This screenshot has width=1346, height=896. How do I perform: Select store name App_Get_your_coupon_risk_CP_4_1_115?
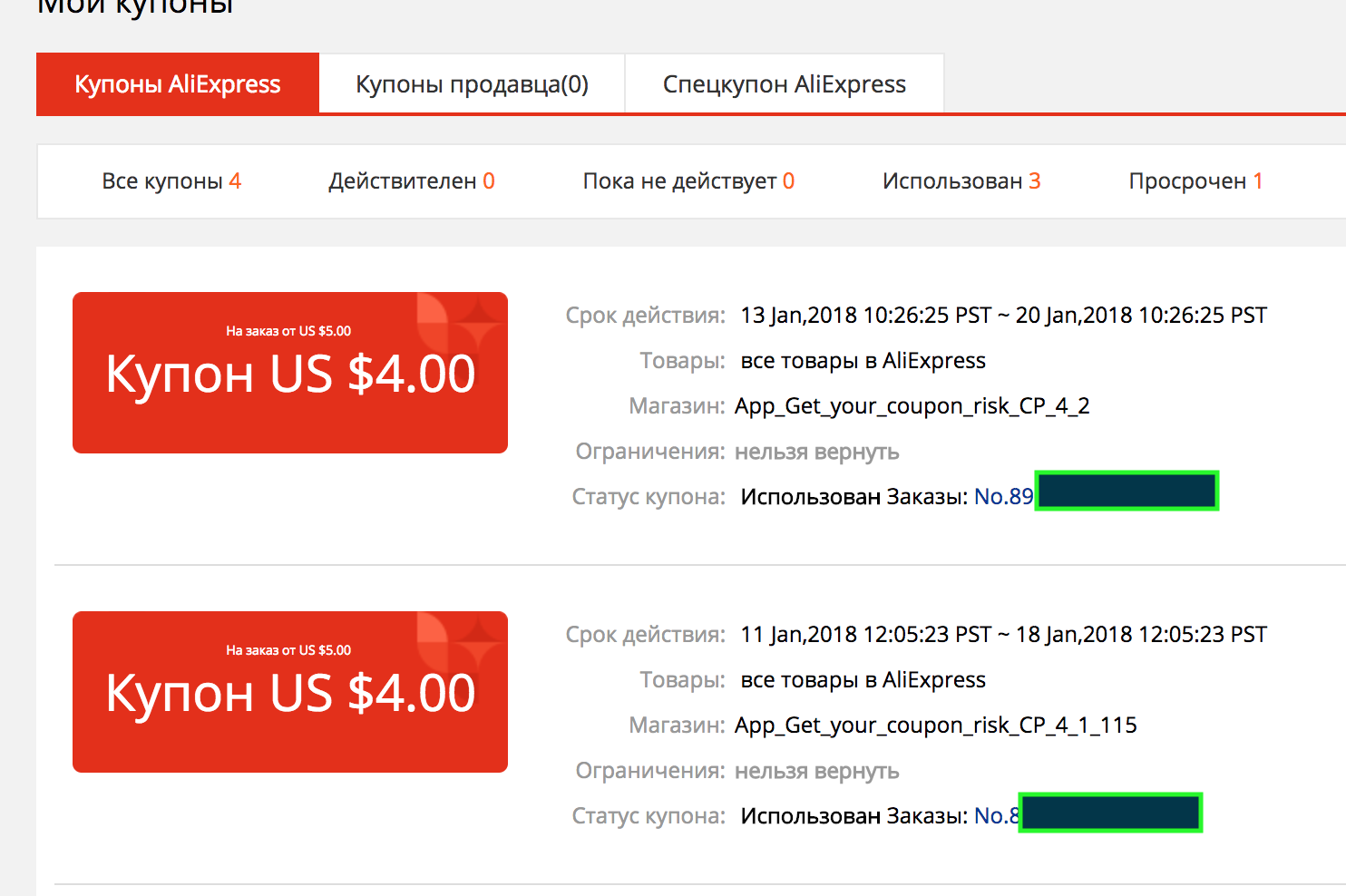936,726
